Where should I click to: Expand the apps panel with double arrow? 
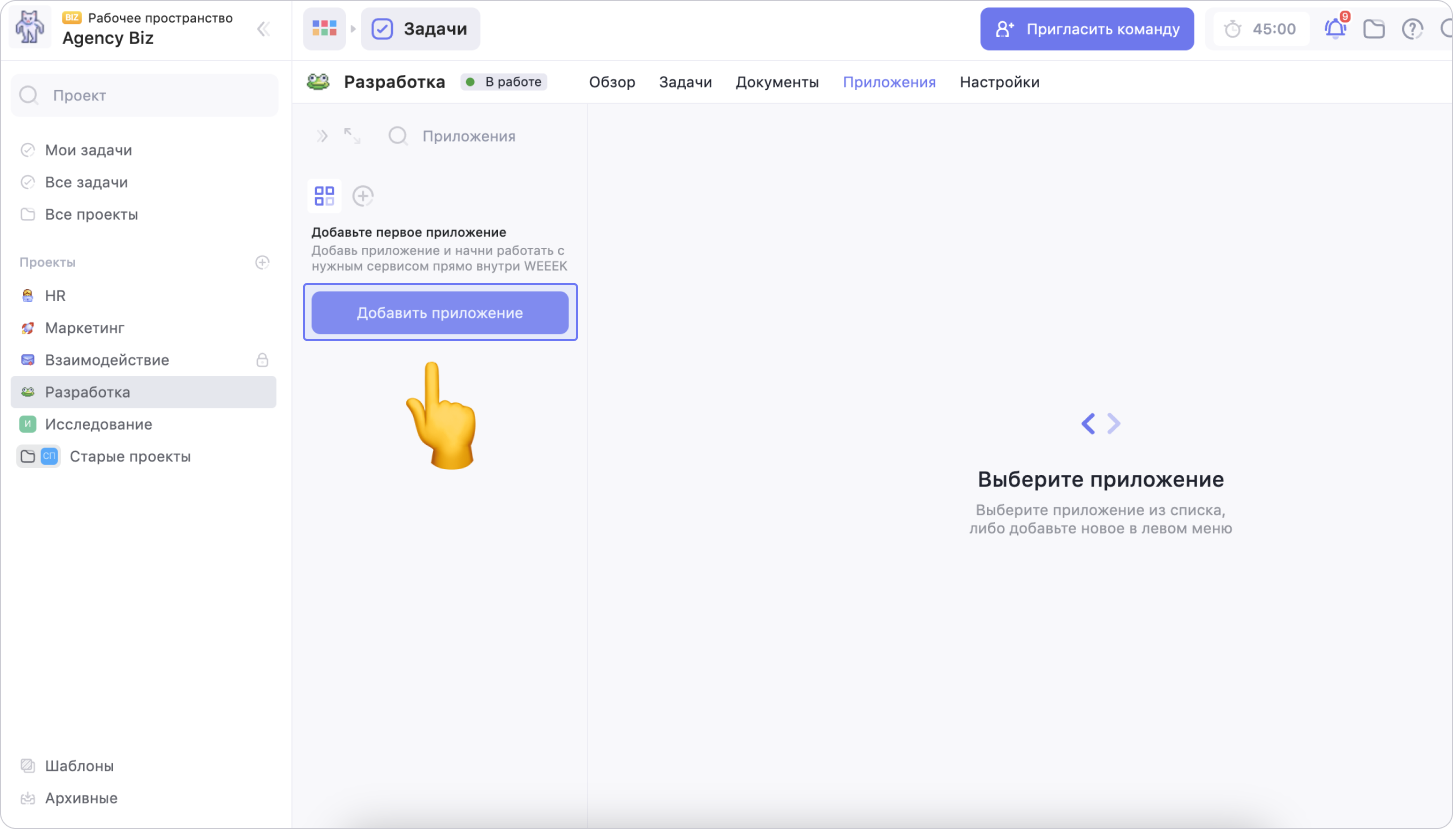coord(322,136)
